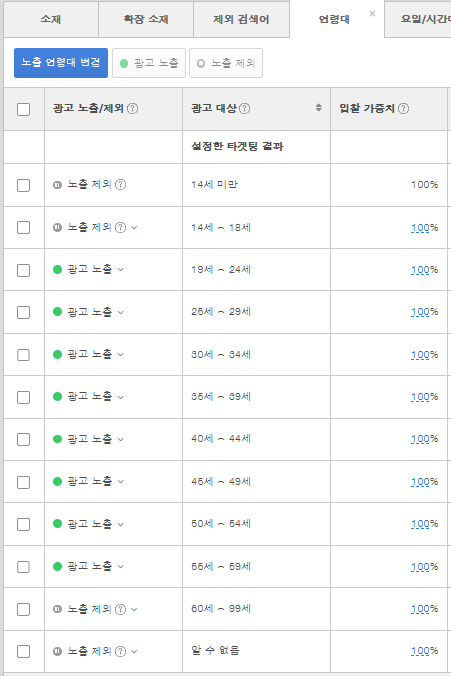Screen dimensions: 451x676
Task: Click 노출 연령대 변경 button
Action: pyautogui.click(x=61, y=63)
